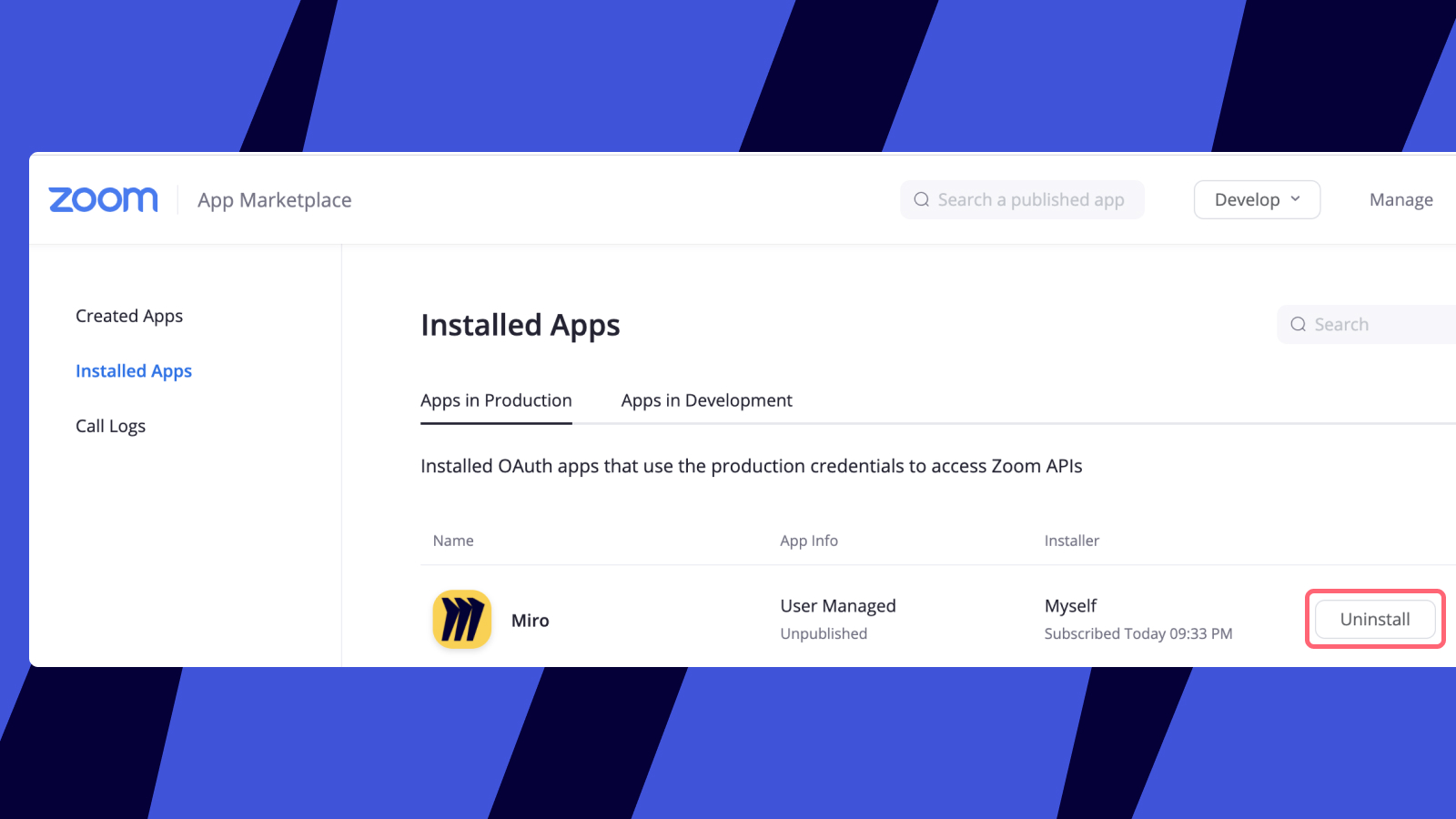1456x819 pixels.
Task: Uninstall the Miro app
Action: (1374, 620)
